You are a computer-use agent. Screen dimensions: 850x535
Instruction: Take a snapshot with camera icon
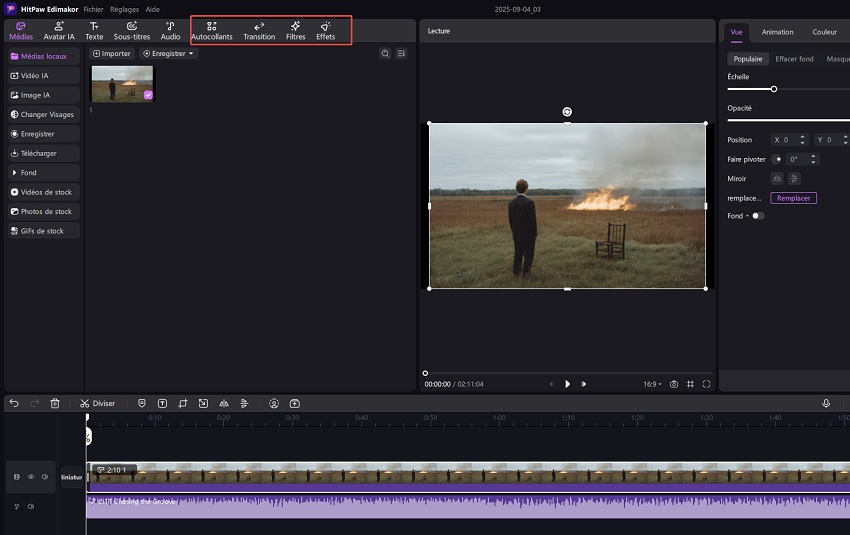674,384
